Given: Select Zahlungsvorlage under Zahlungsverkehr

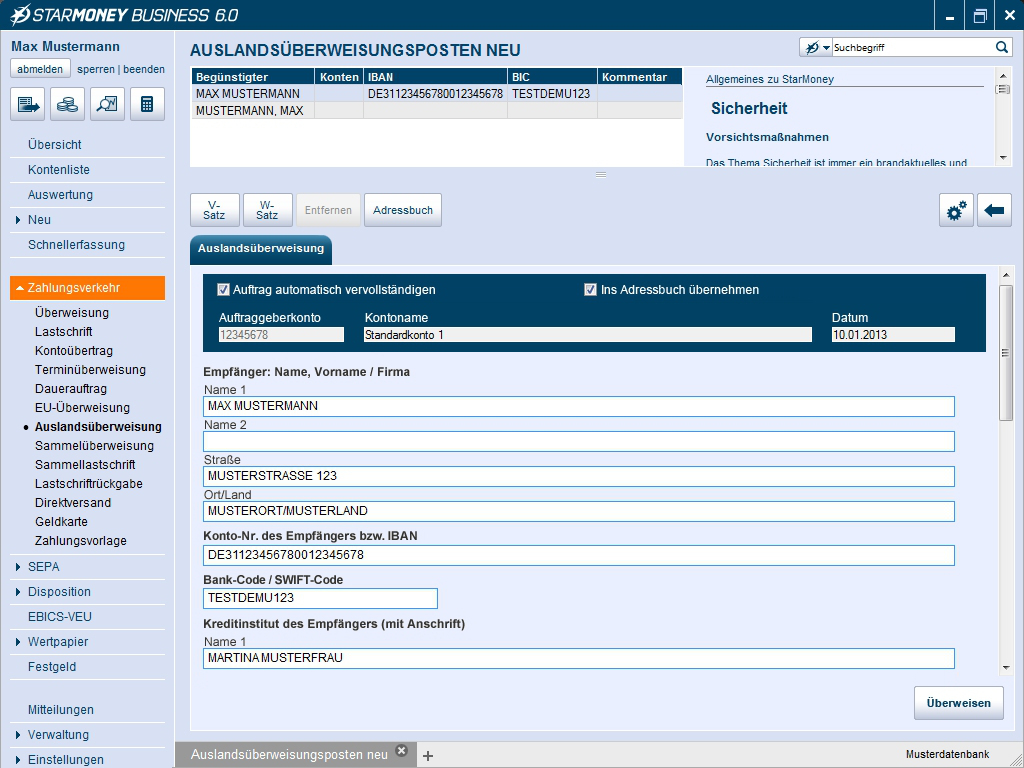Looking at the screenshot, I should (x=81, y=541).
